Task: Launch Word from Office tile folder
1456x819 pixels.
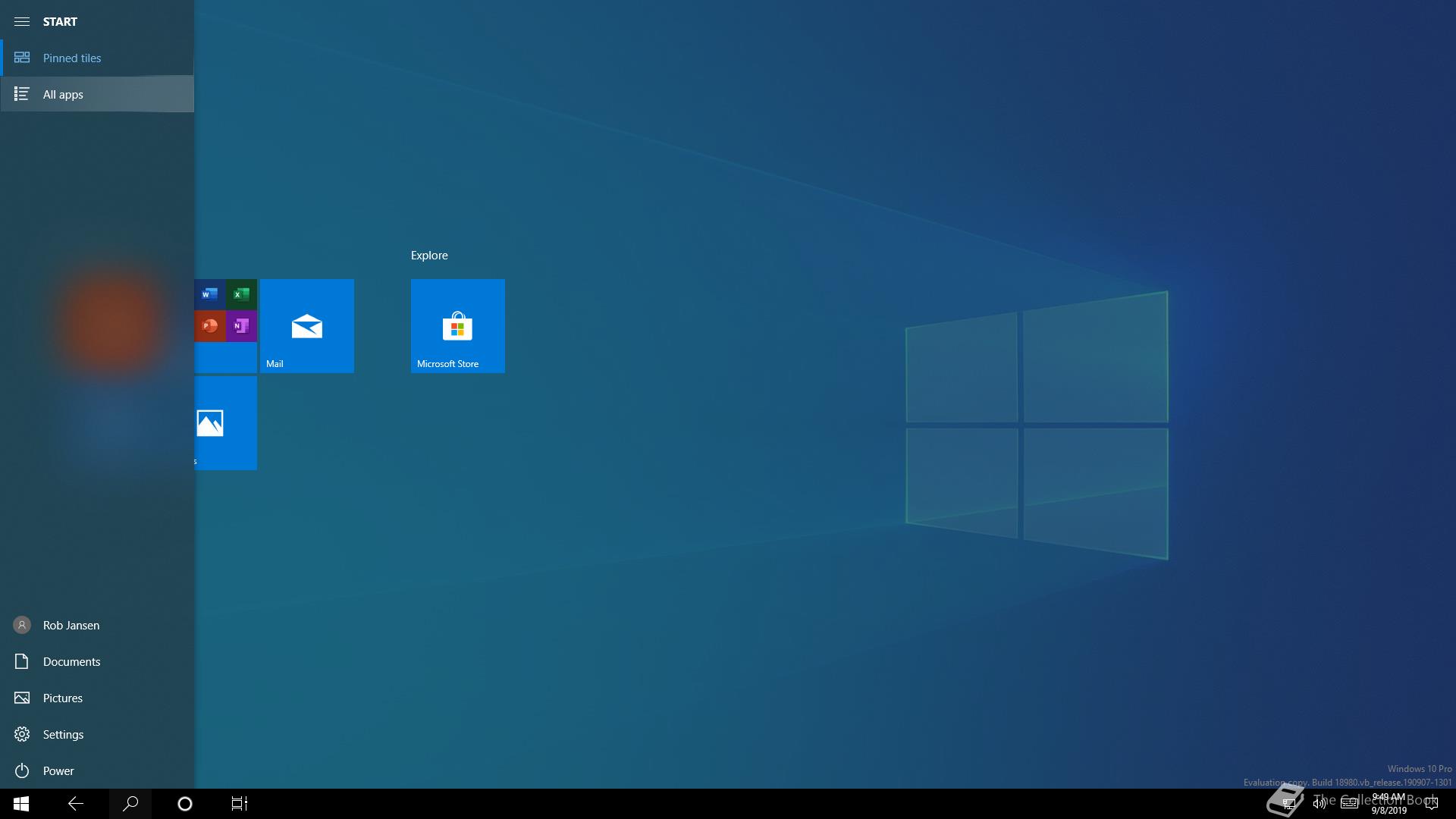Action: tap(210, 294)
